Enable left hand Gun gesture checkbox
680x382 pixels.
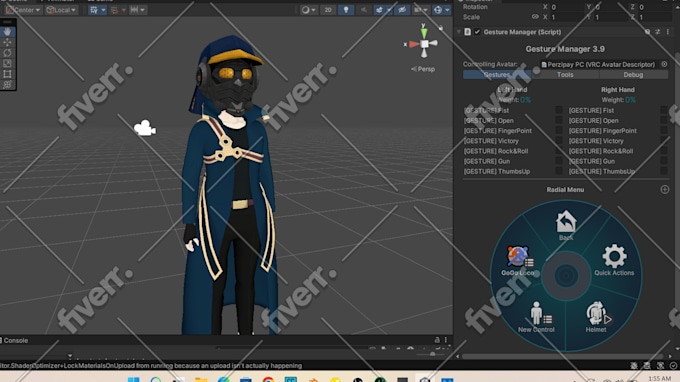[x=559, y=161]
